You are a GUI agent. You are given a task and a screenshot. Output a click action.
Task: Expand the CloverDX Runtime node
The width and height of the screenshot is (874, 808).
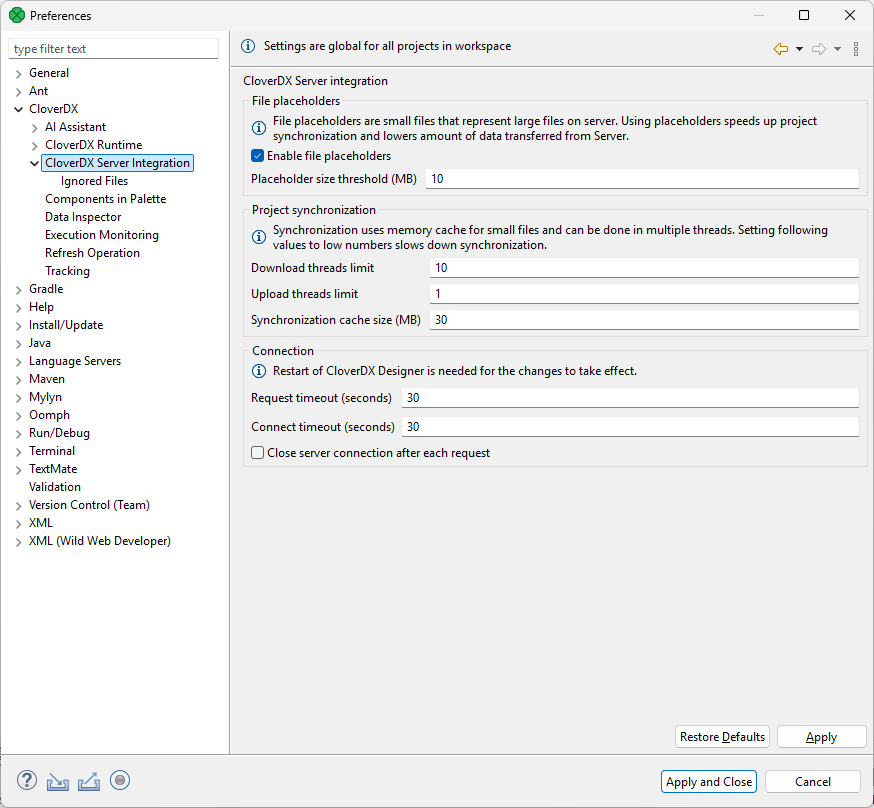click(35, 145)
